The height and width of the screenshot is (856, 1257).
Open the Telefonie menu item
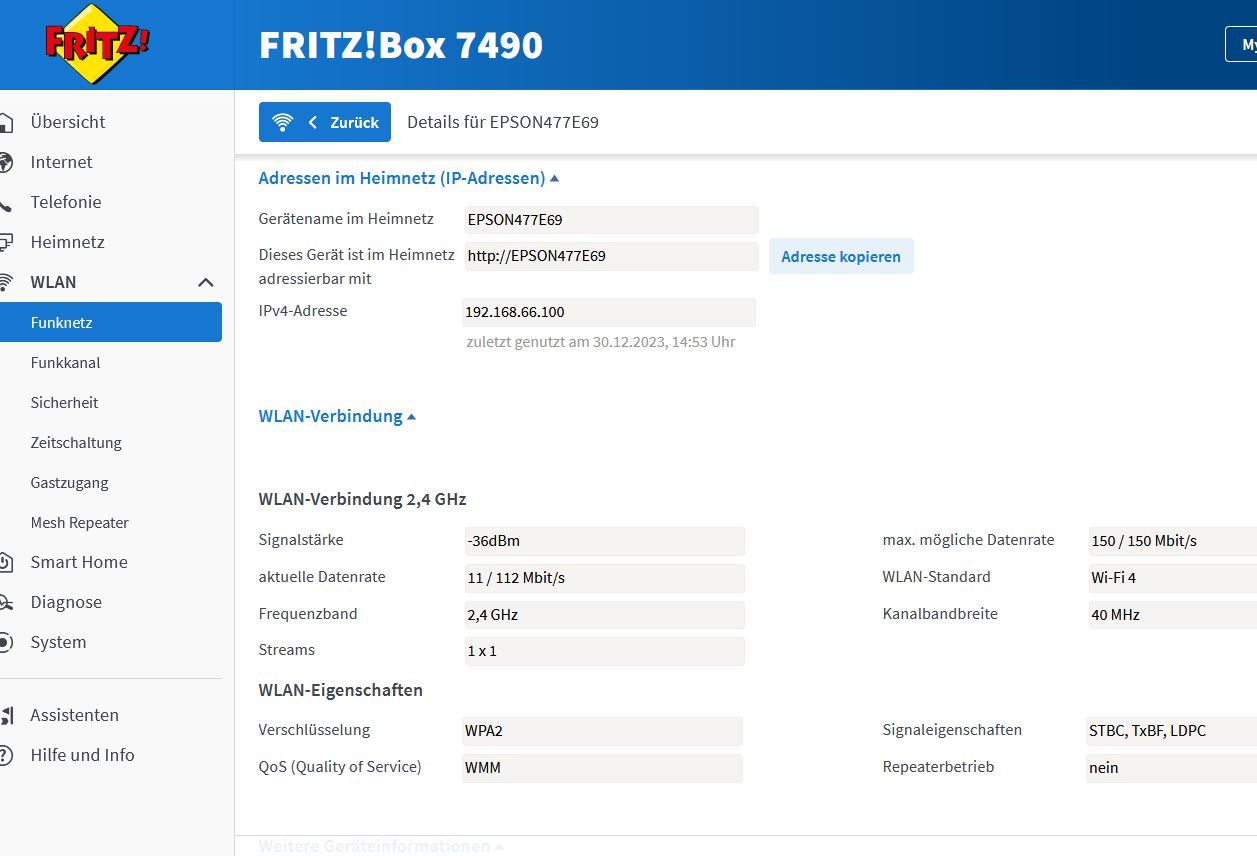click(x=66, y=202)
